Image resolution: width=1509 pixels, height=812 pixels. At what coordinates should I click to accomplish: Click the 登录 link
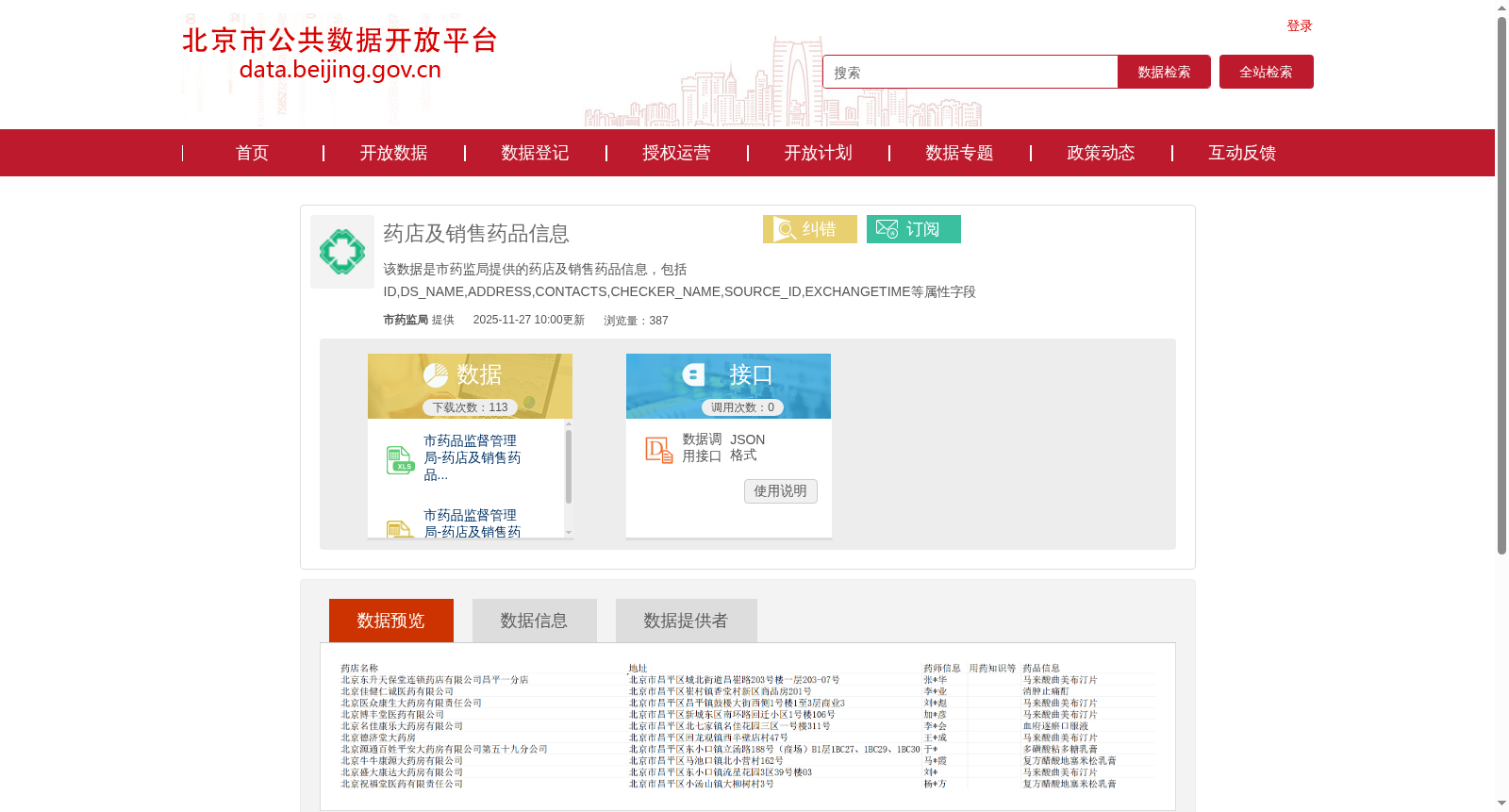(x=1300, y=26)
